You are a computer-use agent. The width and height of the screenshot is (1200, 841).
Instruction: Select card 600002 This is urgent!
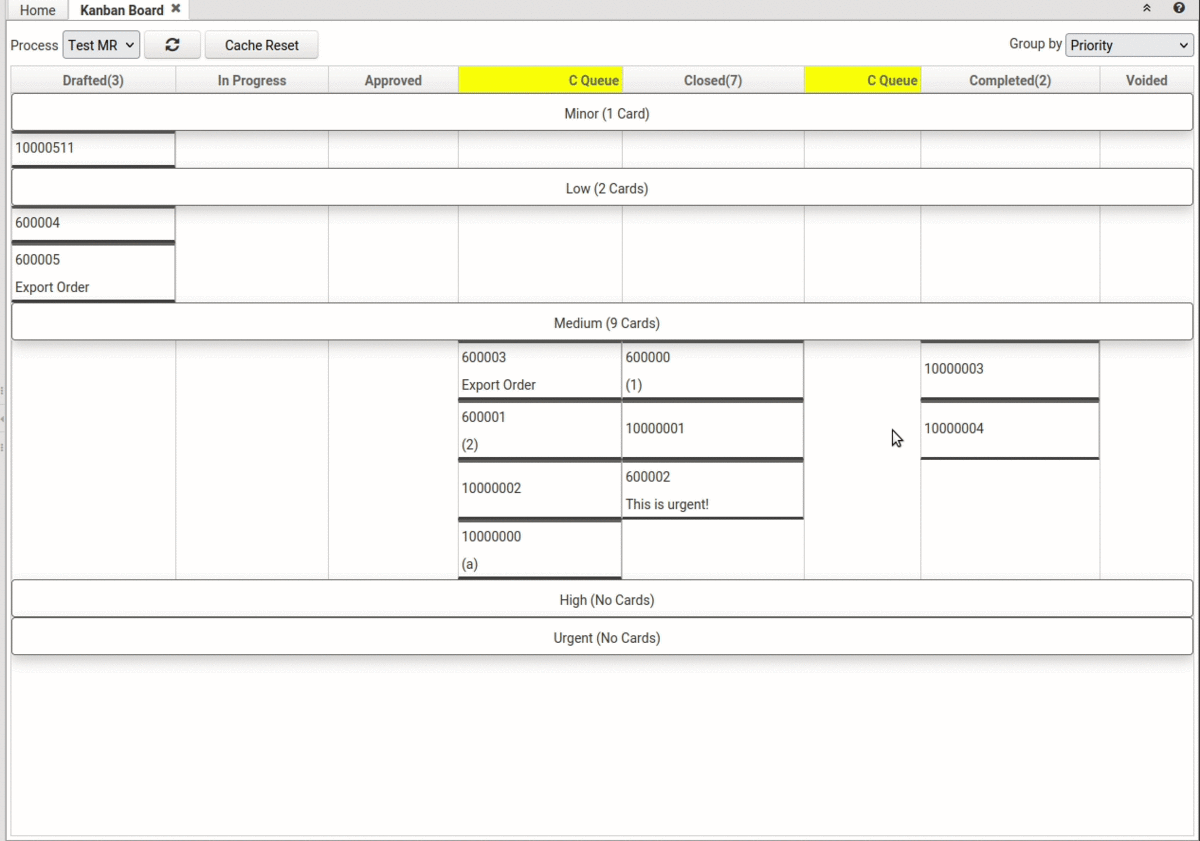pyautogui.click(x=712, y=490)
